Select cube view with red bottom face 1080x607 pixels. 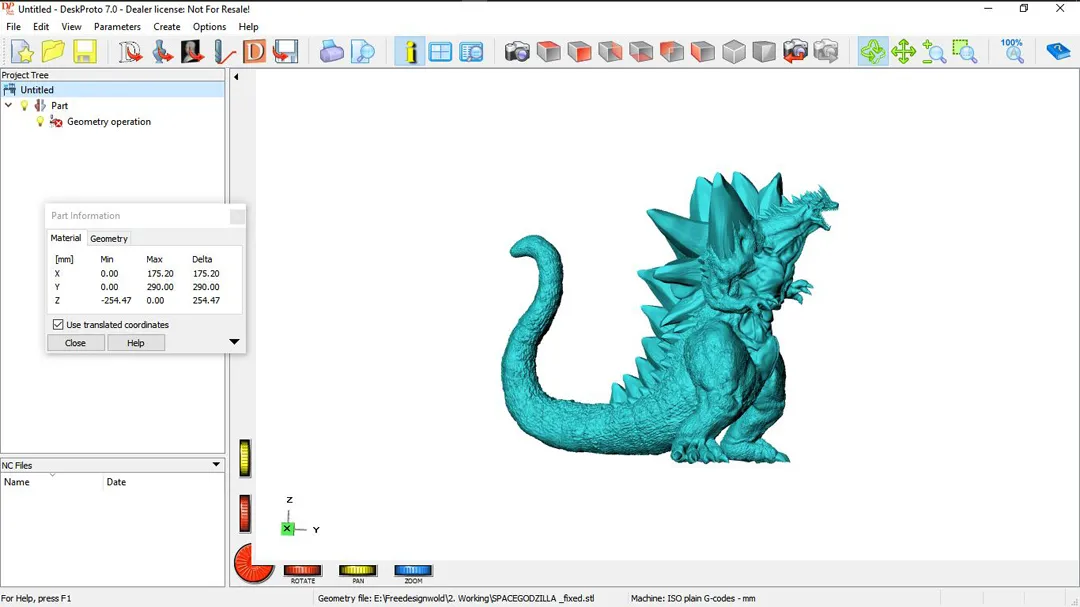point(641,52)
